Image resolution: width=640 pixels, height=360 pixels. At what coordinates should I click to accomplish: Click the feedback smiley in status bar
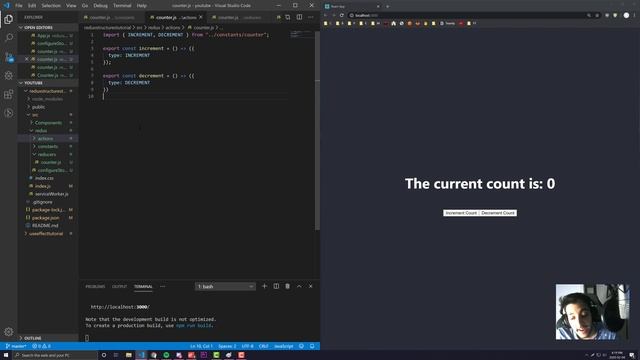tap(301, 346)
